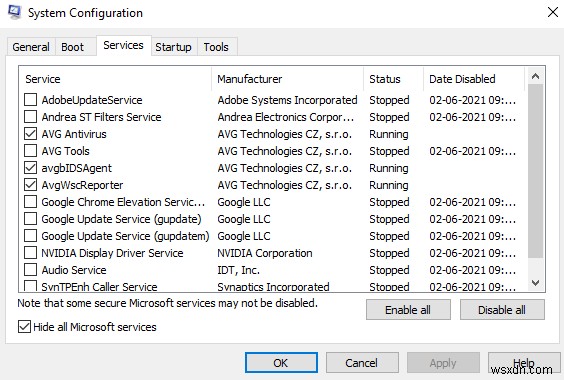Click the Apply button

click(443, 363)
